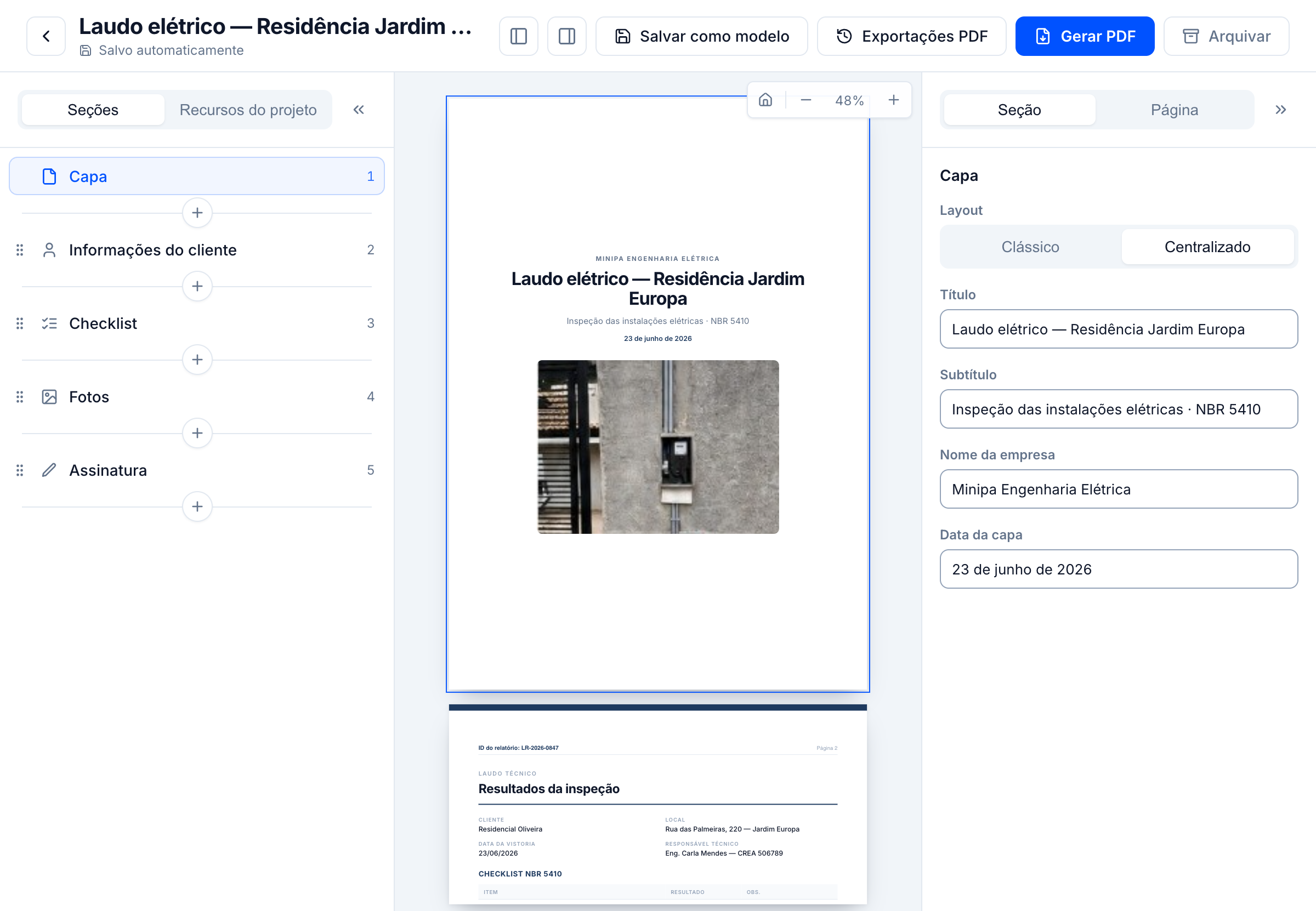Image resolution: width=1316 pixels, height=911 pixels.
Task: Click 'Resultados da inspeção' heading on page 2
Action: click(548, 788)
